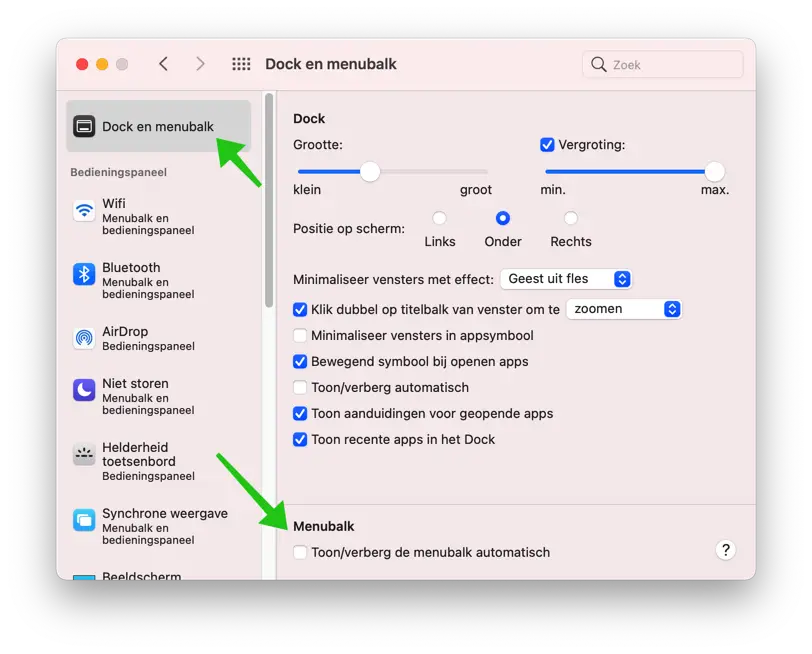Screen dimensions: 812x654
Task: Open the Dock en menubalk sidebar icon
Action: (x=84, y=126)
